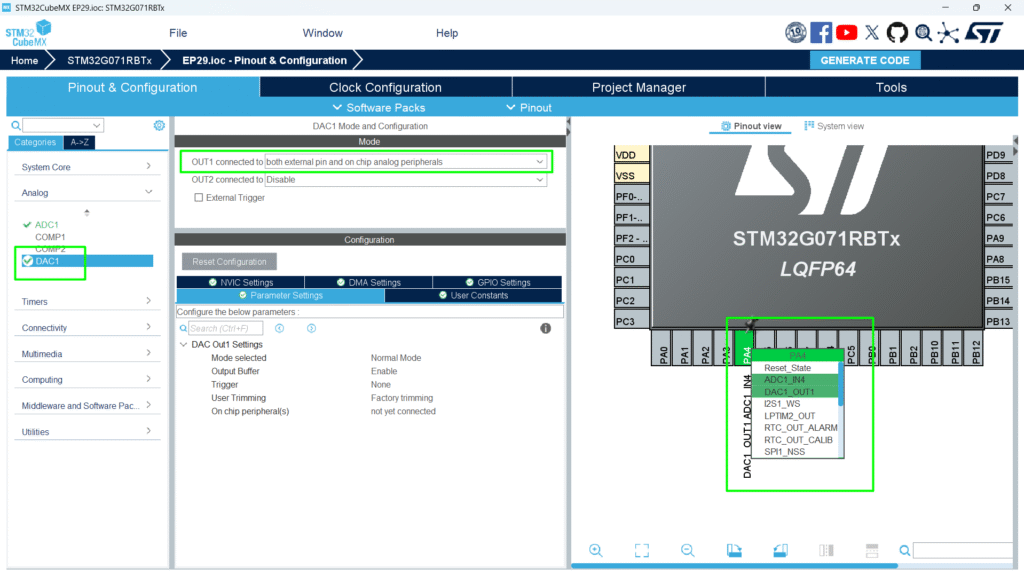Open the YouTube icon in the header
Screen dimensions: 1024x576
tap(847, 33)
